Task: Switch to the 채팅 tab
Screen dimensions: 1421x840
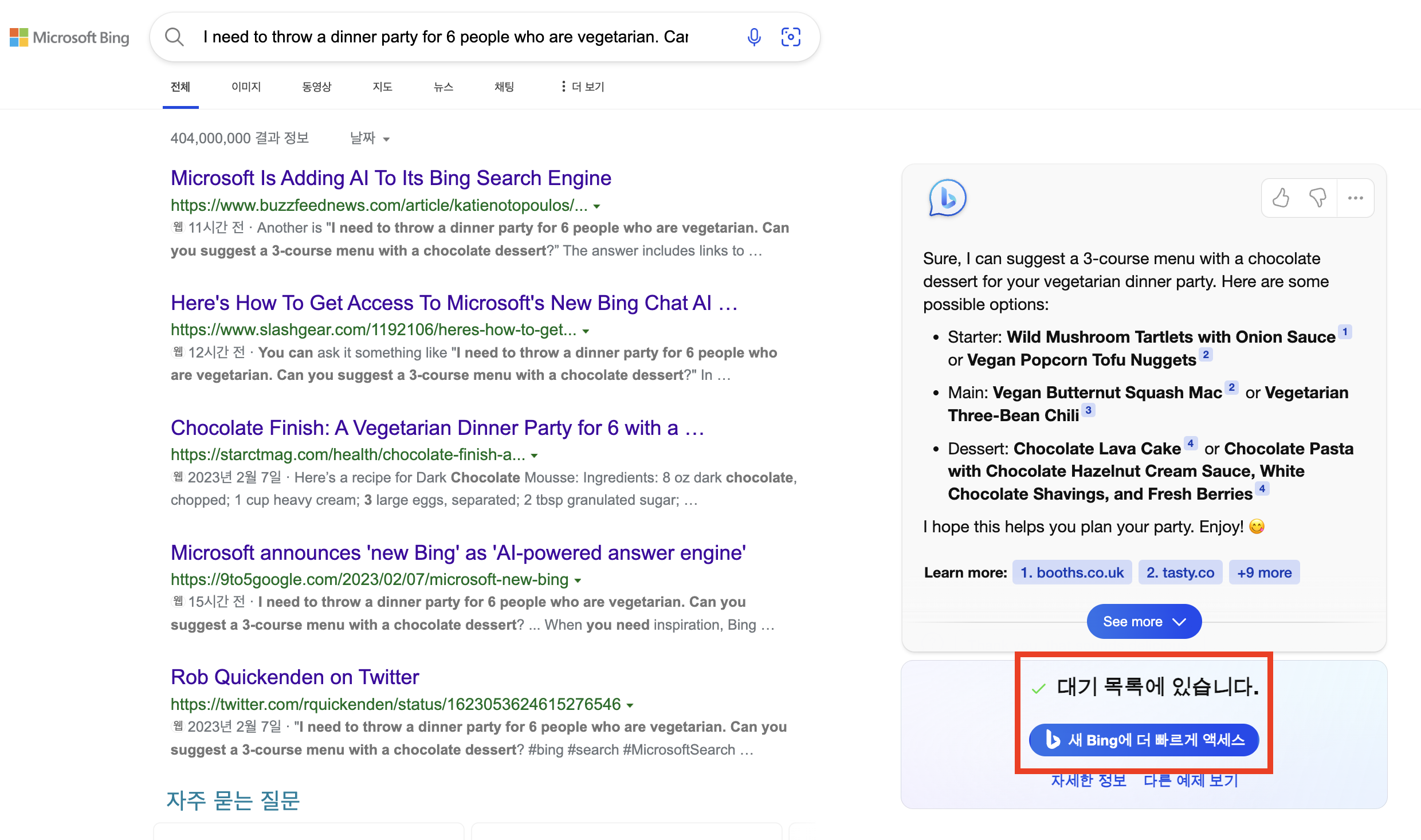Action: coord(504,87)
